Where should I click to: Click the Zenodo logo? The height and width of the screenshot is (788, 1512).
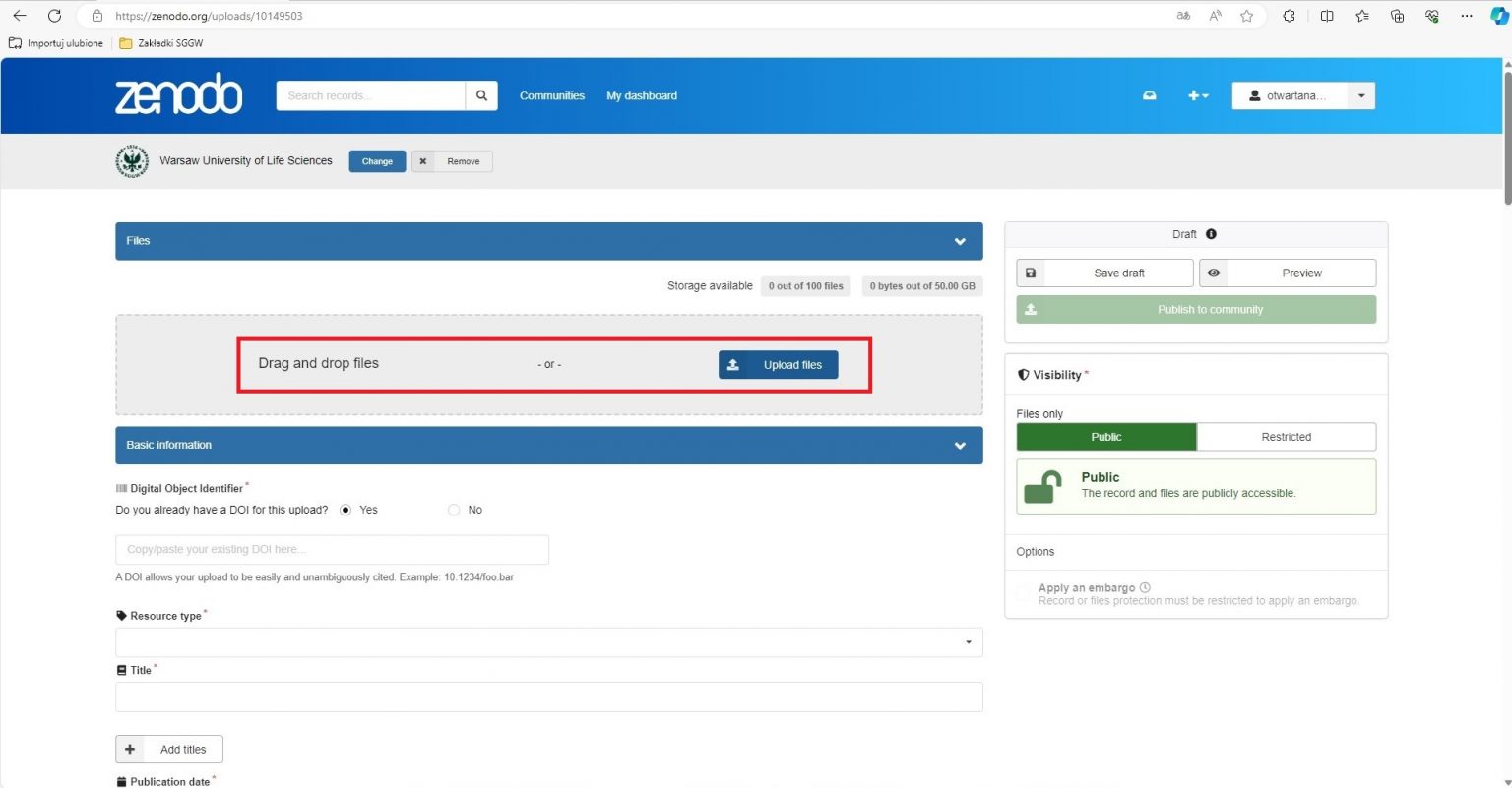pyautogui.click(x=178, y=94)
